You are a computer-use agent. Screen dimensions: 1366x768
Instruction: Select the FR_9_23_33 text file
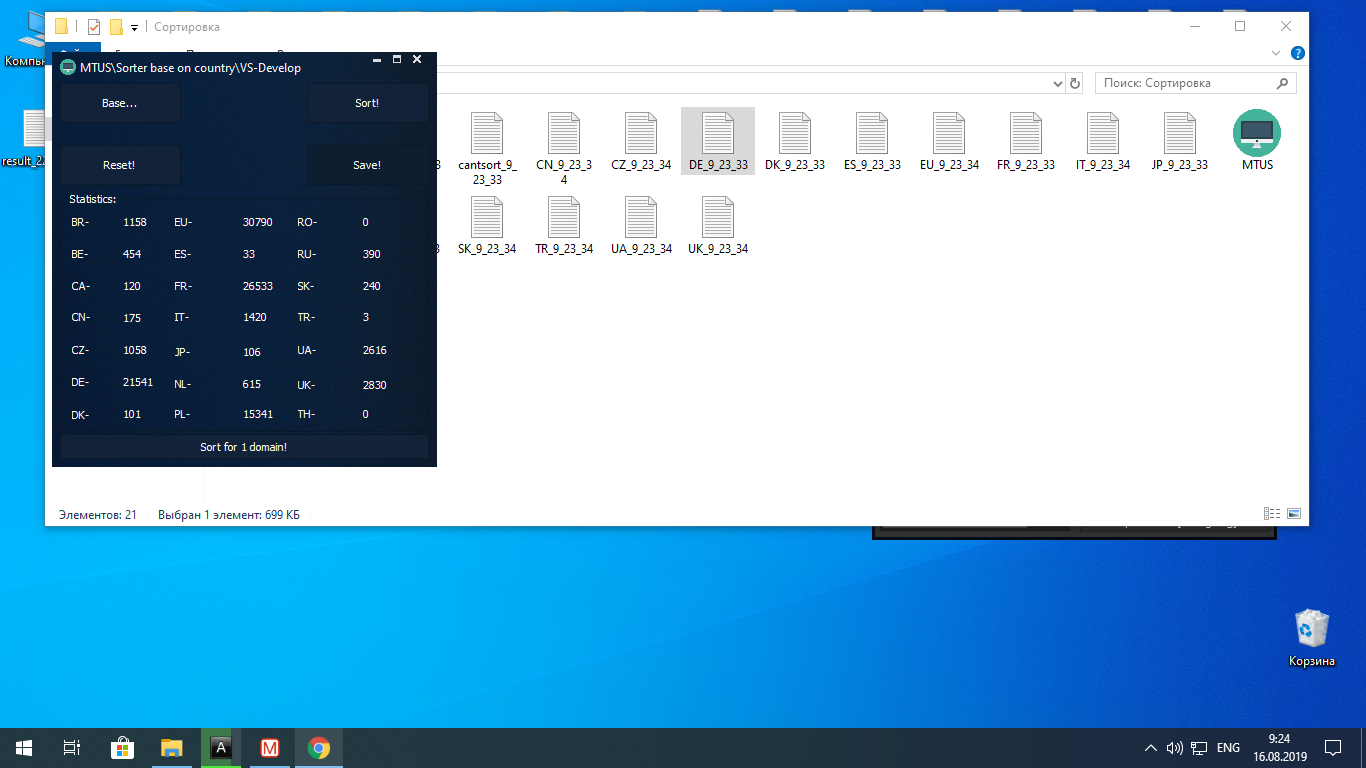point(1025,141)
